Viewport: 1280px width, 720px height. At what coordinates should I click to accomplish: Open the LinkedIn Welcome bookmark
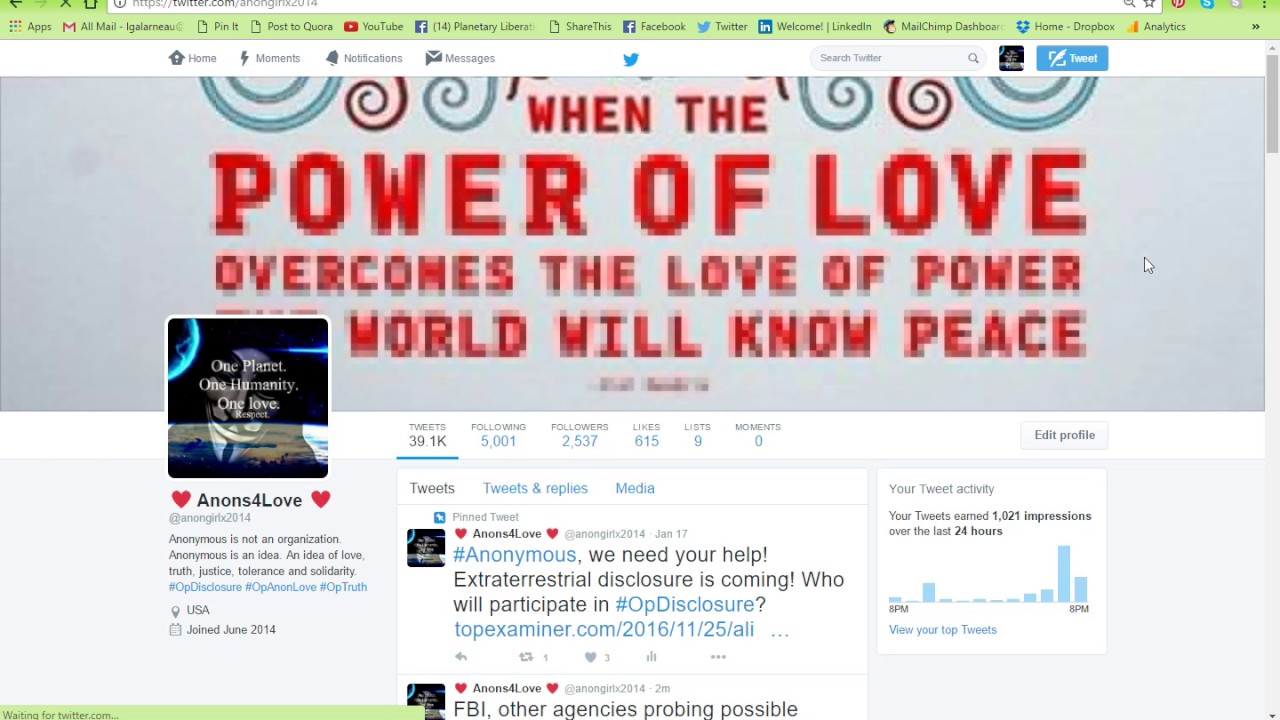pyautogui.click(x=815, y=27)
